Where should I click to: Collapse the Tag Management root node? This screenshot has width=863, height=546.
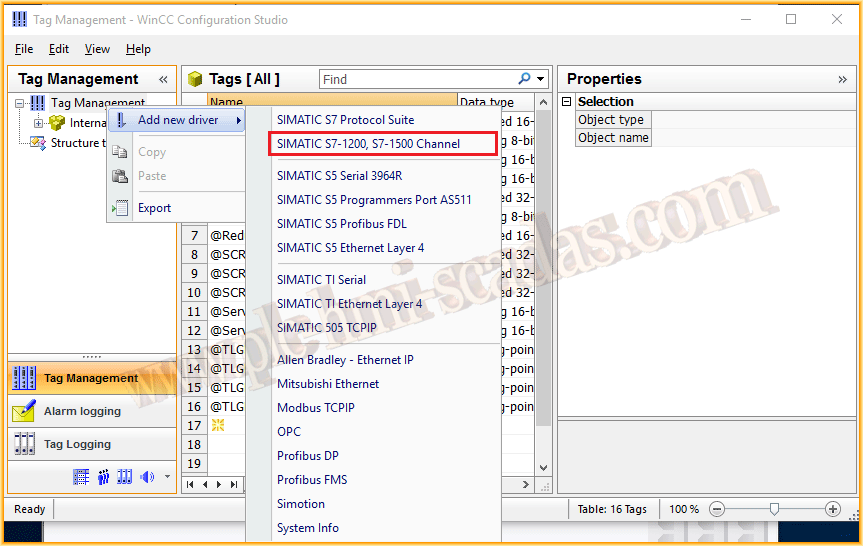click(x=20, y=103)
